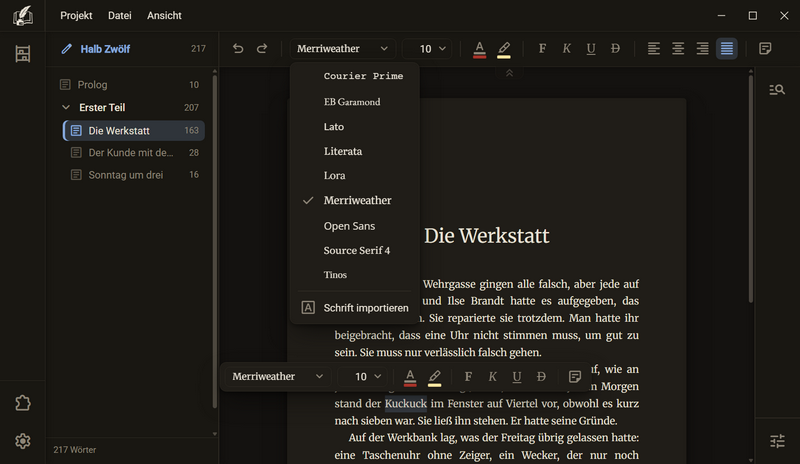The image size is (800, 464).
Task: Open the search panel icon on right
Action: (x=777, y=90)
